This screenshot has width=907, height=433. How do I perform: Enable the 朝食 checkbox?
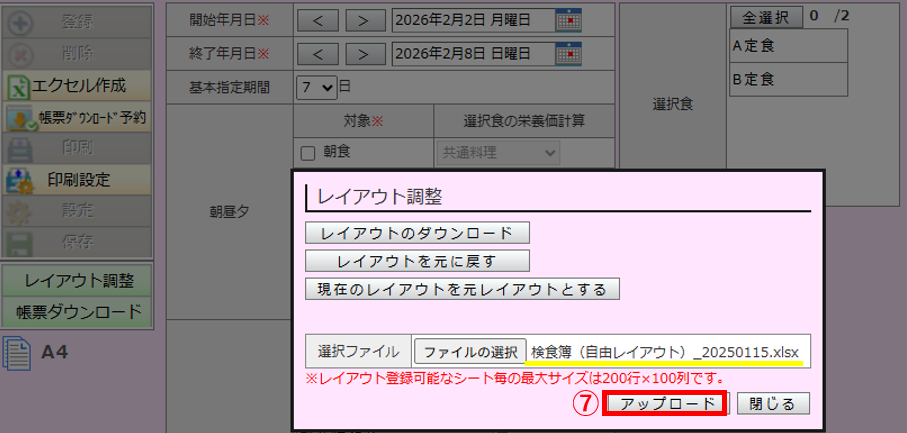[x=308, y=153]
